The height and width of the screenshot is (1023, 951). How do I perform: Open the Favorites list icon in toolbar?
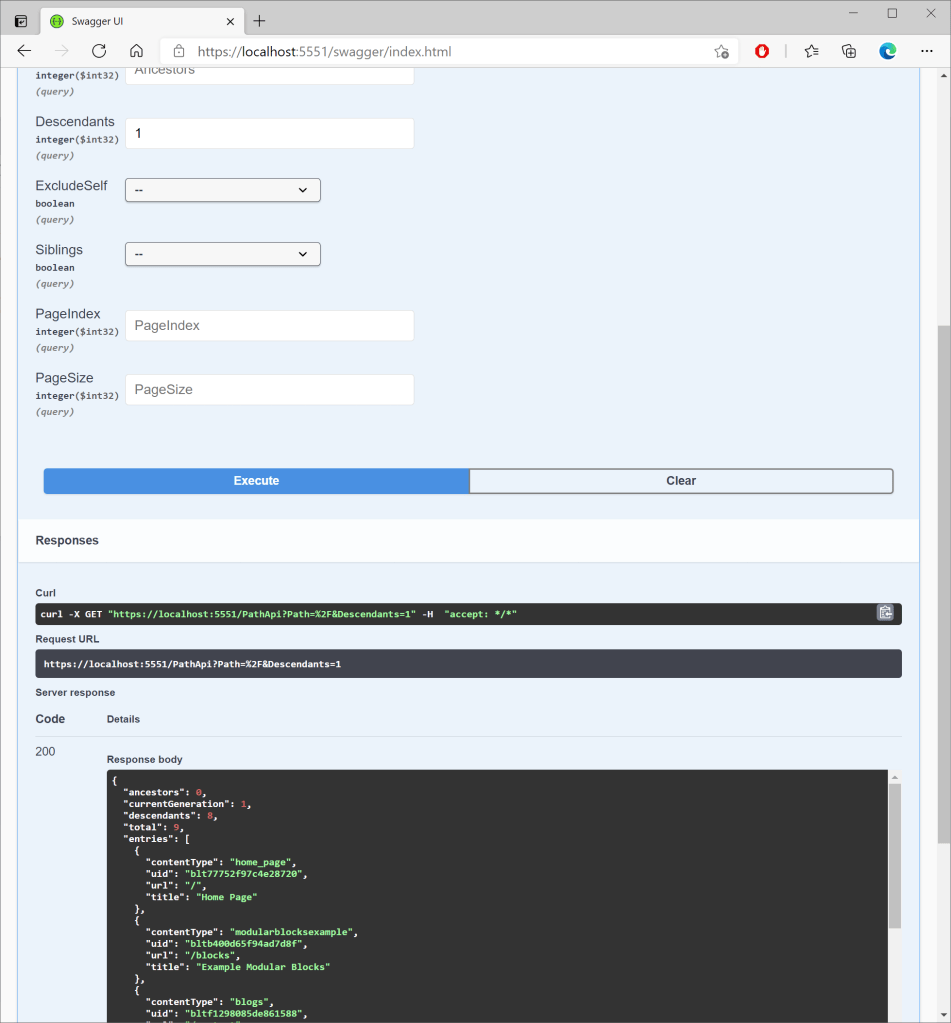(x=811, y=51)
